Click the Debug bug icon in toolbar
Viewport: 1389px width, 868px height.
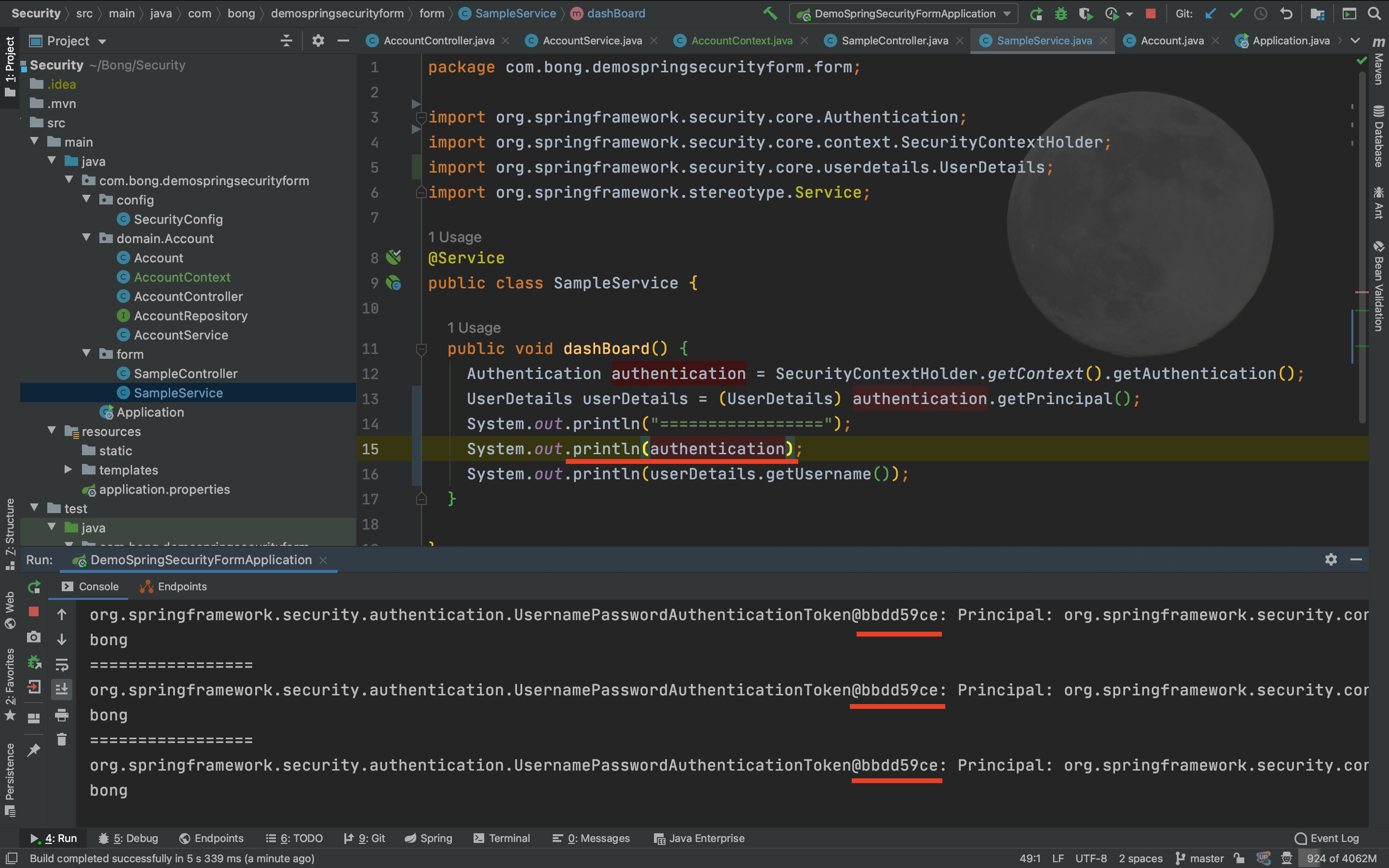pyautogui.click(x=1061, y=13)
